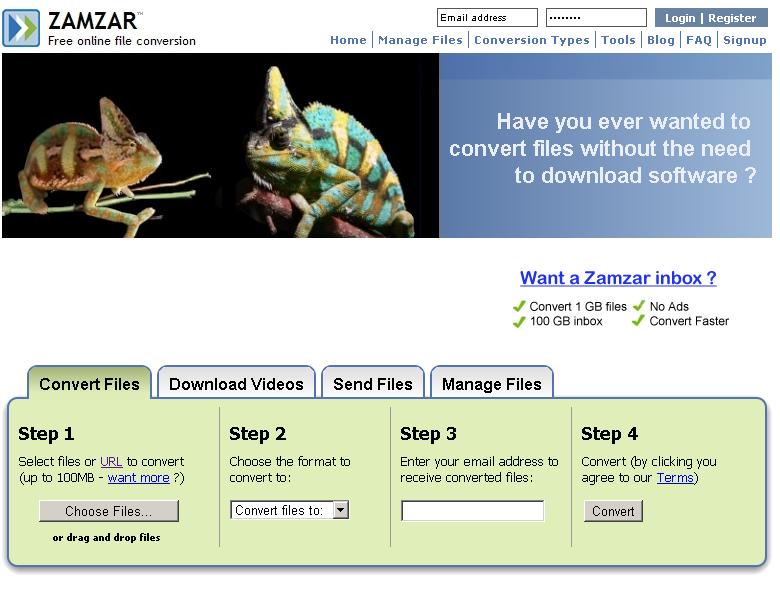Click the 'want more' link
This screenshot has height=589, width=780.
138,478
